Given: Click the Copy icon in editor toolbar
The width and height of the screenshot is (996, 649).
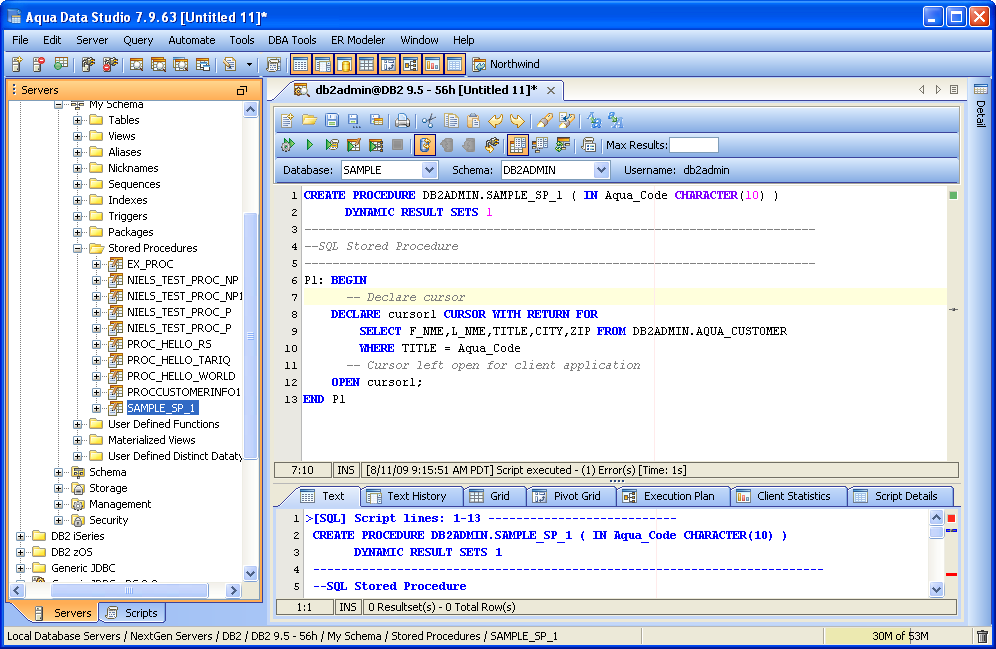Looking at the screenshot, I should click(452, 120).
